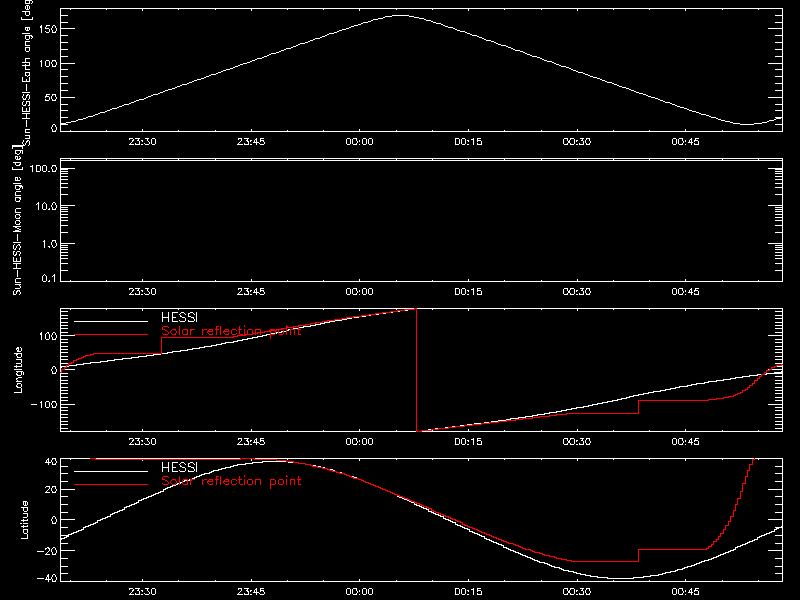Click 00:15 under the Longitude plot
Image resolution: width=800 pixels, height=600 pixels.
click(468, 441)
